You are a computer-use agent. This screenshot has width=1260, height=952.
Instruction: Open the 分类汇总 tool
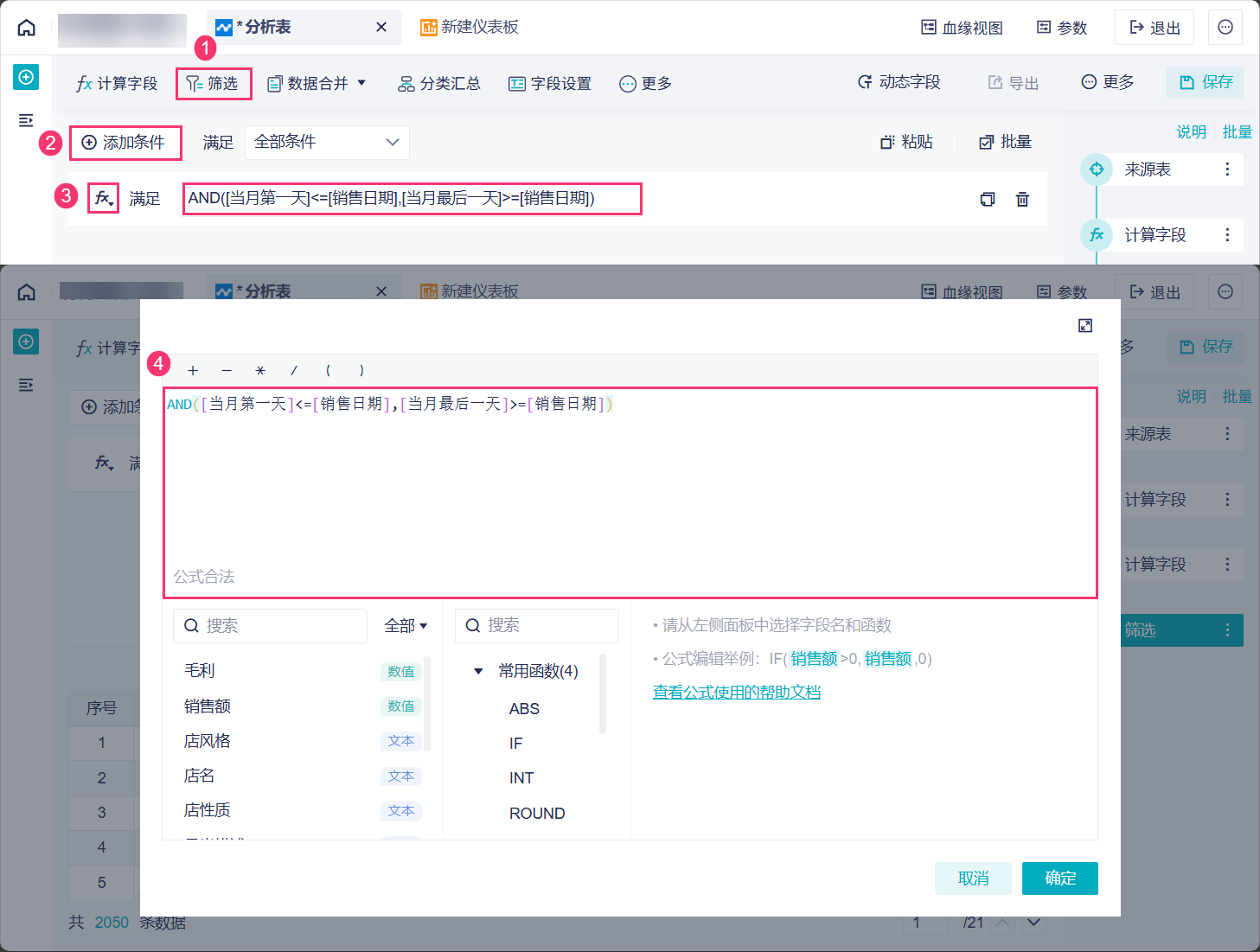coord(439,83)
